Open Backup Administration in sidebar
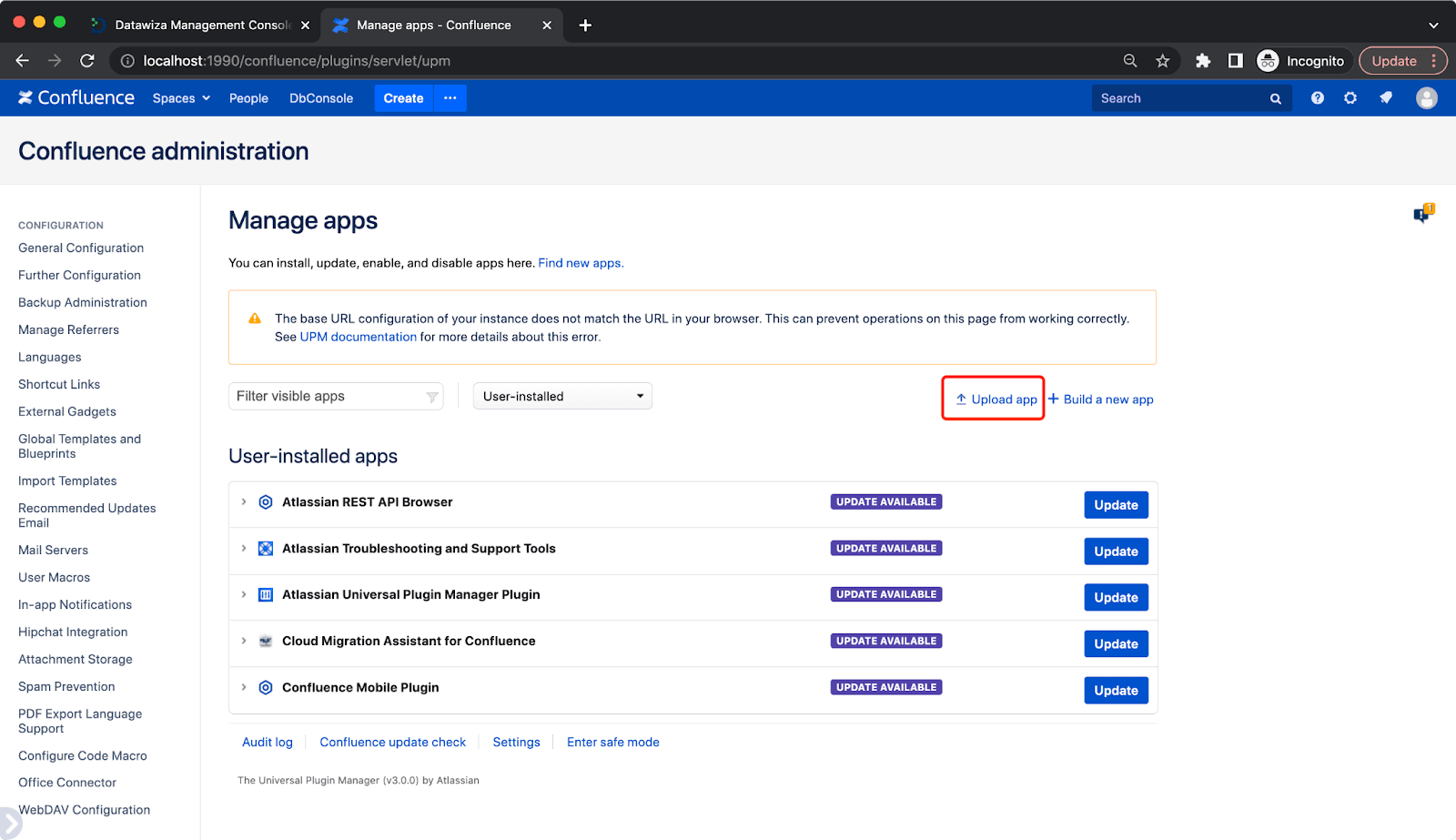Image resolution: width=1456 pixels, height=840 pixels. pyautogui.click(x=83, y=303)
